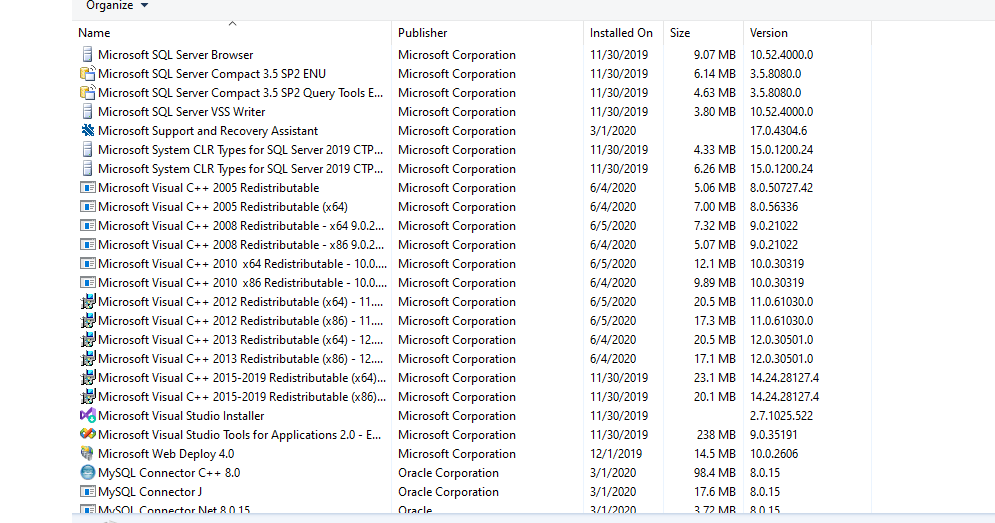This screenshot has height=523, width=995.
Task: Click version 17.0.4304.6 value
Action: tap(779, 131)
